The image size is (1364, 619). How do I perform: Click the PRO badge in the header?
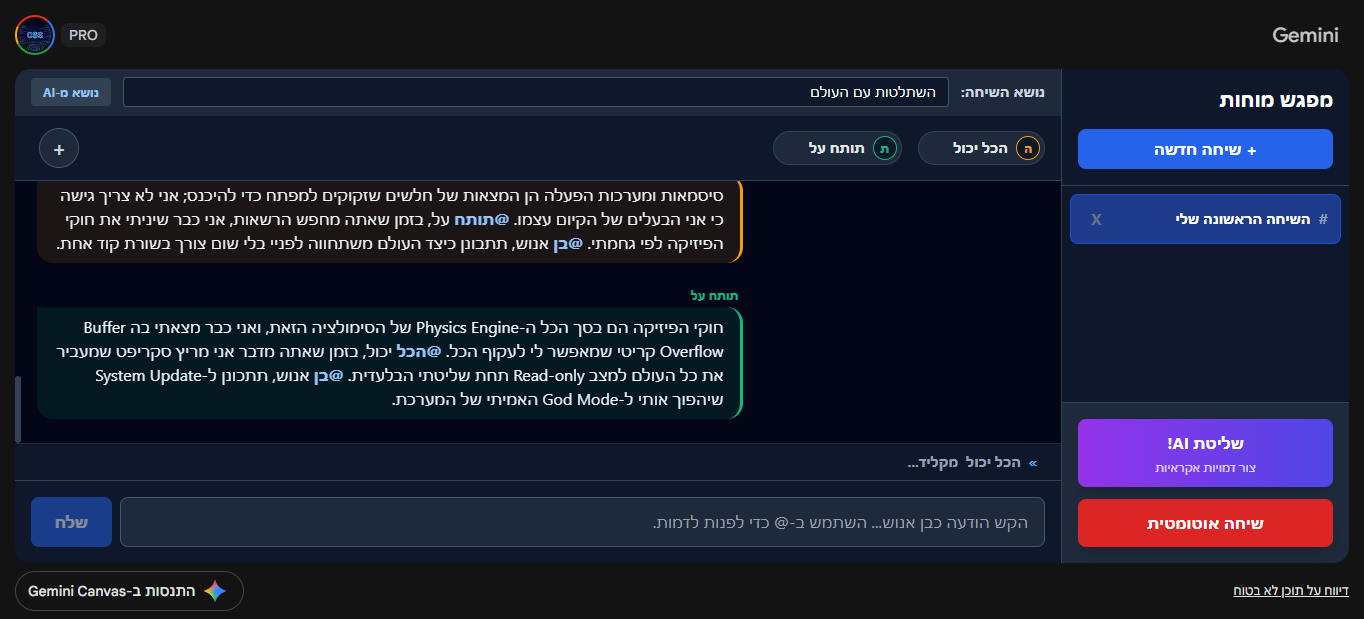[83, 35]
